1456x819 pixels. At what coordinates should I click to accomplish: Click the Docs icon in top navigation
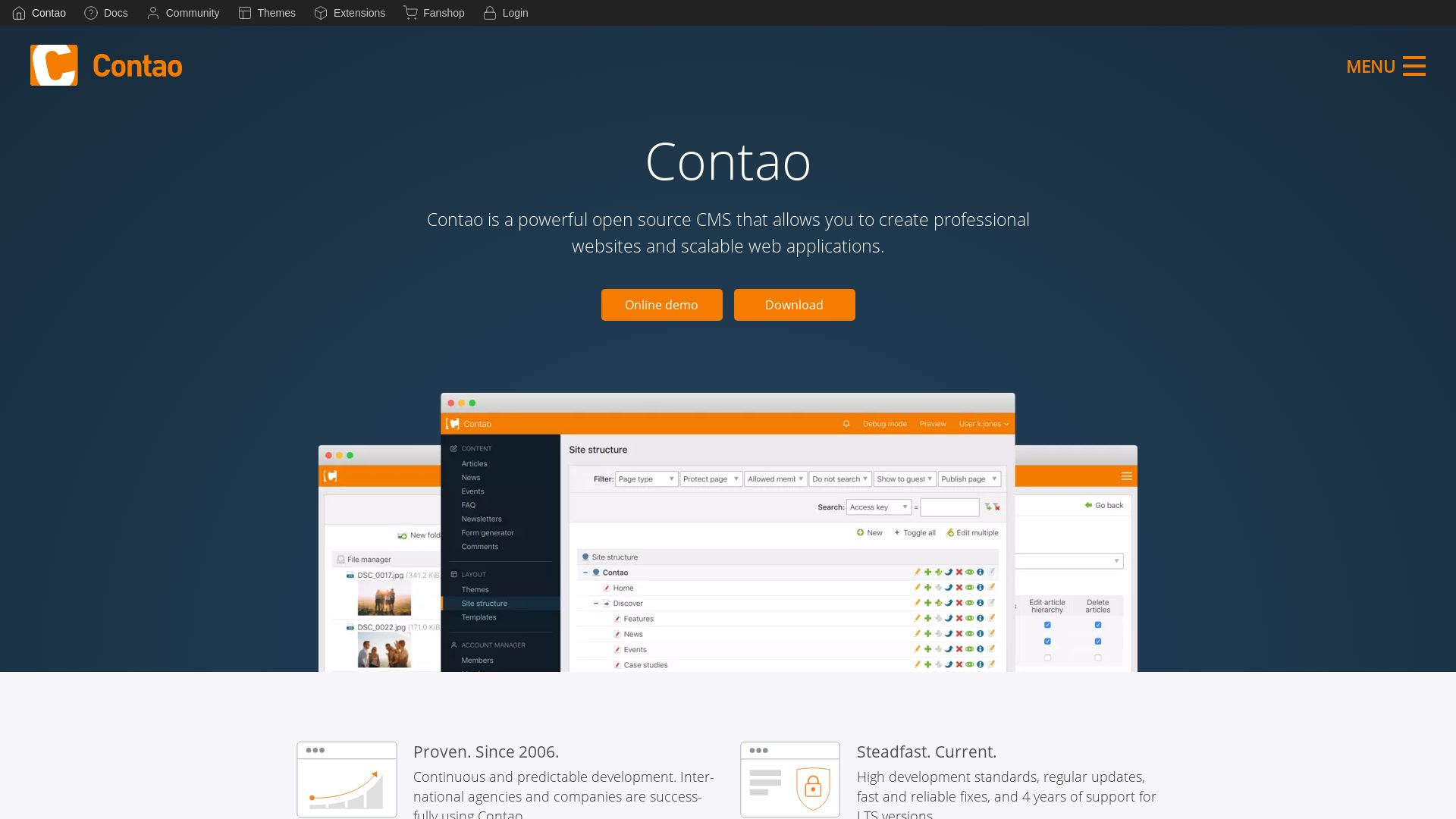click(90, 13)
